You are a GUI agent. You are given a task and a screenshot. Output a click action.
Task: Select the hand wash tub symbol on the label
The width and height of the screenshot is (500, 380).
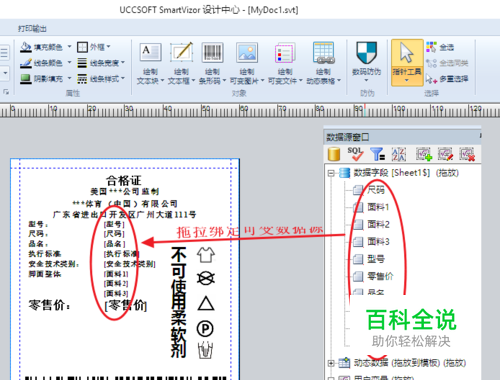click(x=206, y=350)
